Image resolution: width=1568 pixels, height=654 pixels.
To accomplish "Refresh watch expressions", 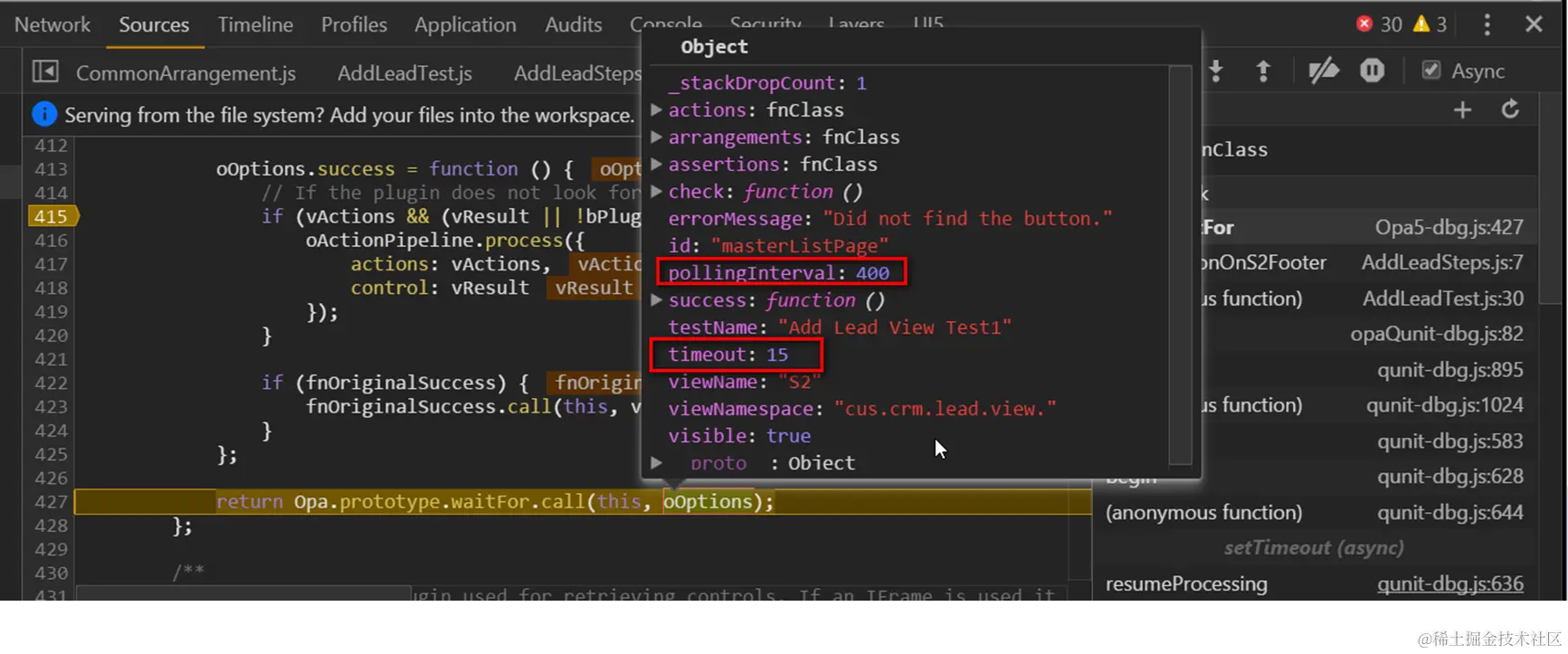I will pos(1510,110).
